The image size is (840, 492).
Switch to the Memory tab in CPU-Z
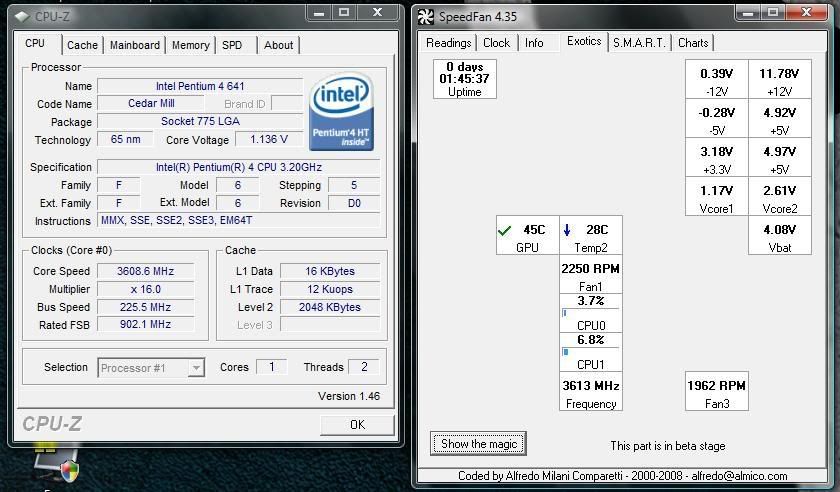(x=190, y=46)
